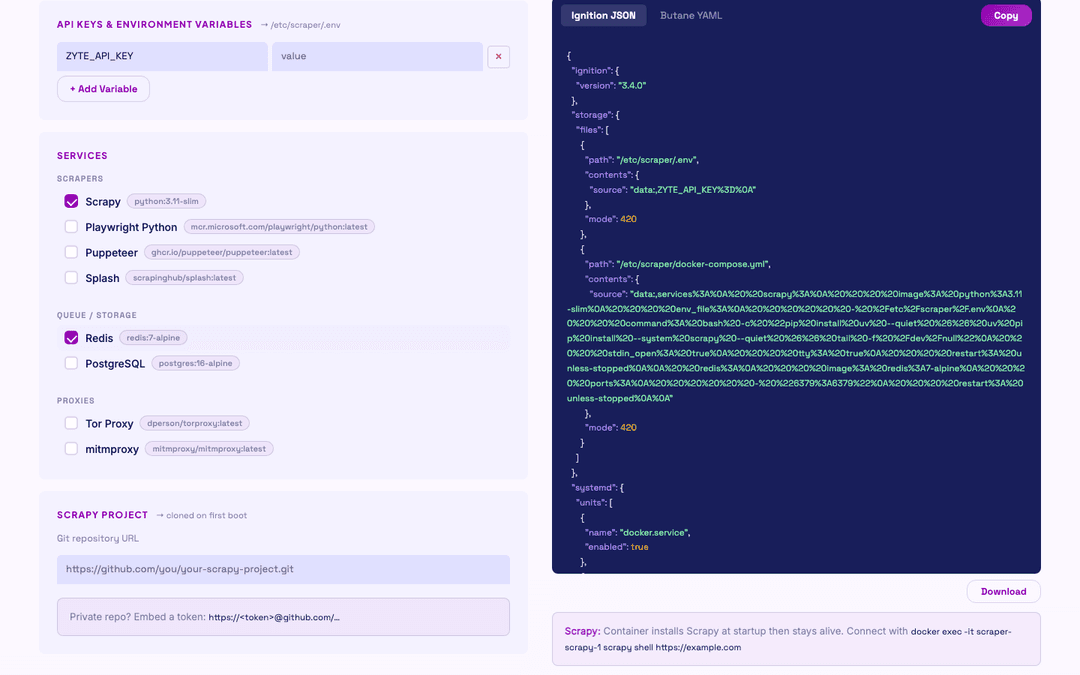This screenshot has width=1080, height=675.
Task: Edit the ZYTE_API_KEY variable name field
Action: [x=162, y=56]
